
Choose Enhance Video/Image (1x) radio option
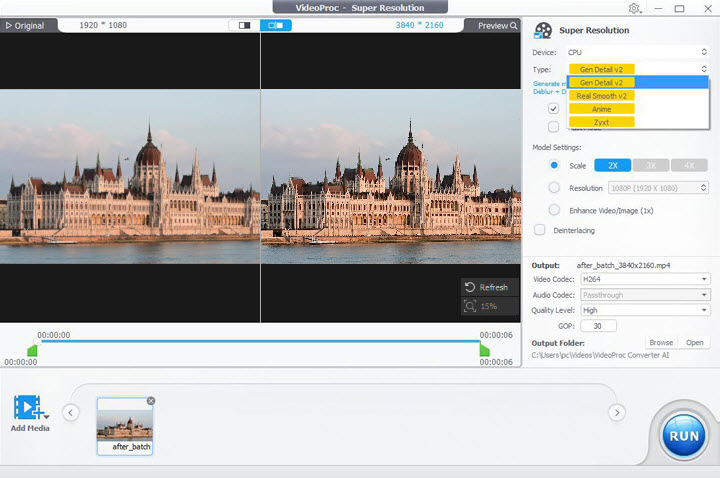tap(554, 210)
